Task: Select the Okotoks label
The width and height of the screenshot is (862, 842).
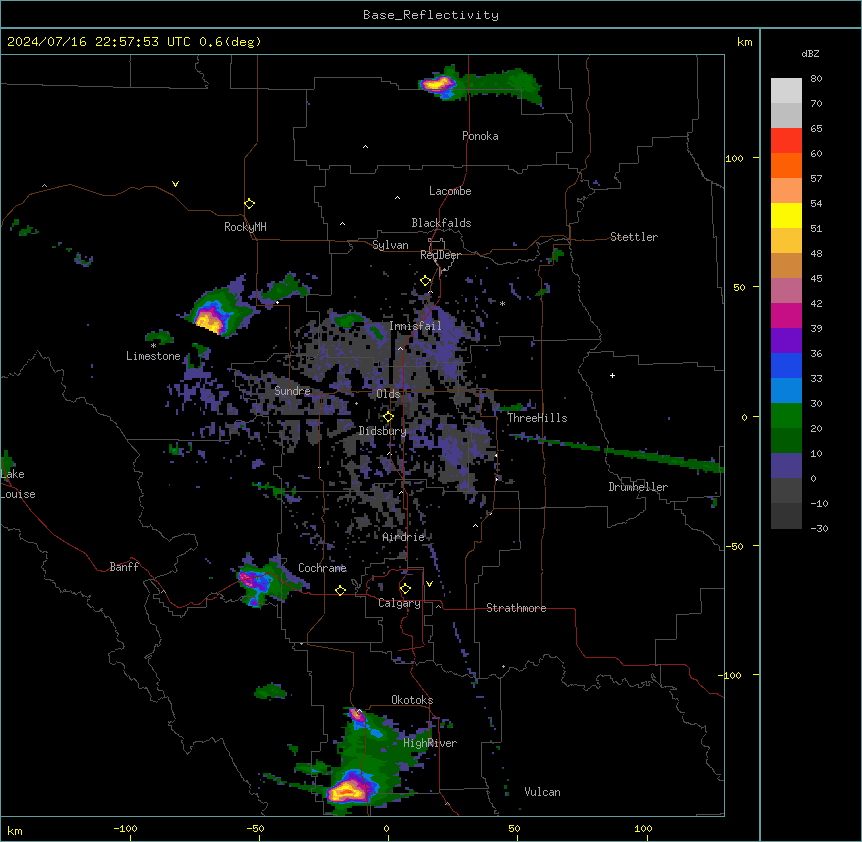Action: [412, 700]
